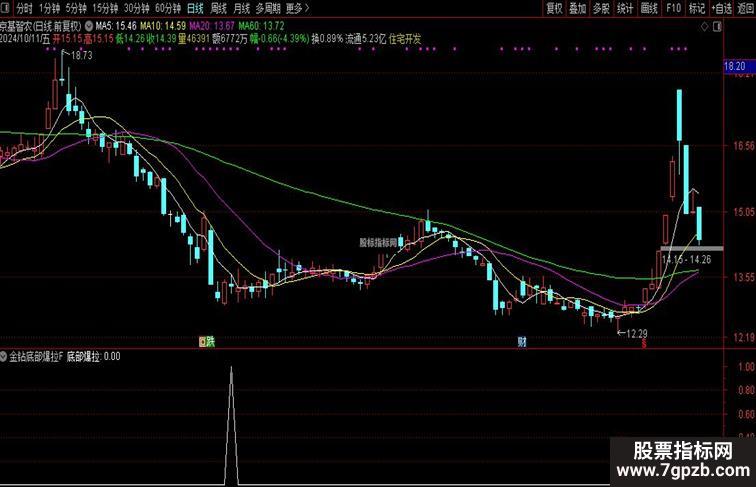Toggle the side panel icon at top right
This screenshot has height=487, width=756.
717,27
